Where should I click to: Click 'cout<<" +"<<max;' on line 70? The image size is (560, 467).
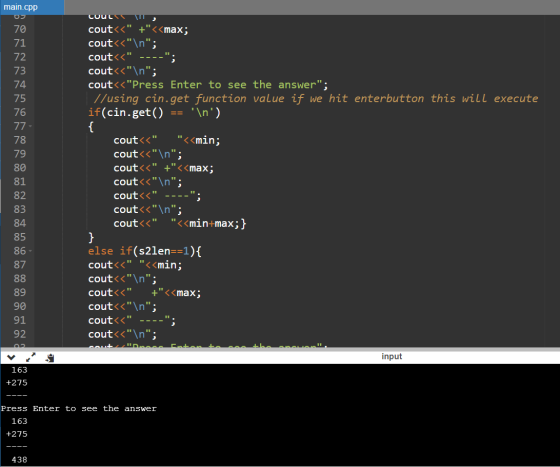tap(138, 30)
